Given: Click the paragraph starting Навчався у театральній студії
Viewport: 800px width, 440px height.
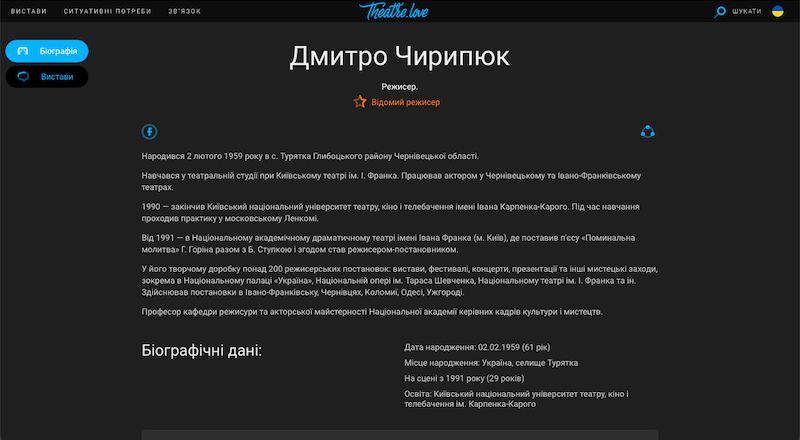Looking at the screenshot, I should (391, 181).
